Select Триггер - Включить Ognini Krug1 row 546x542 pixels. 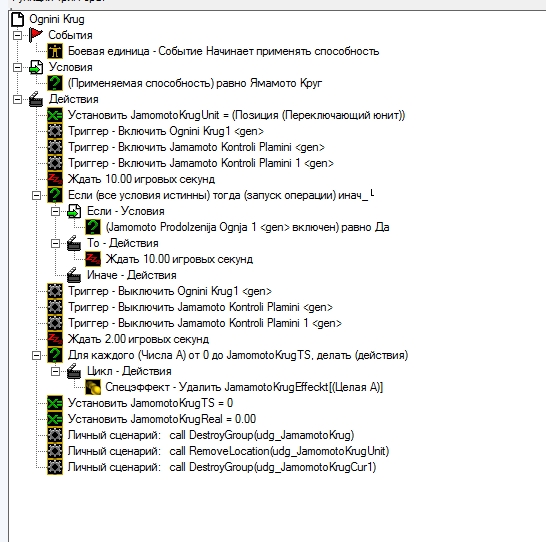tap(166, 131)
